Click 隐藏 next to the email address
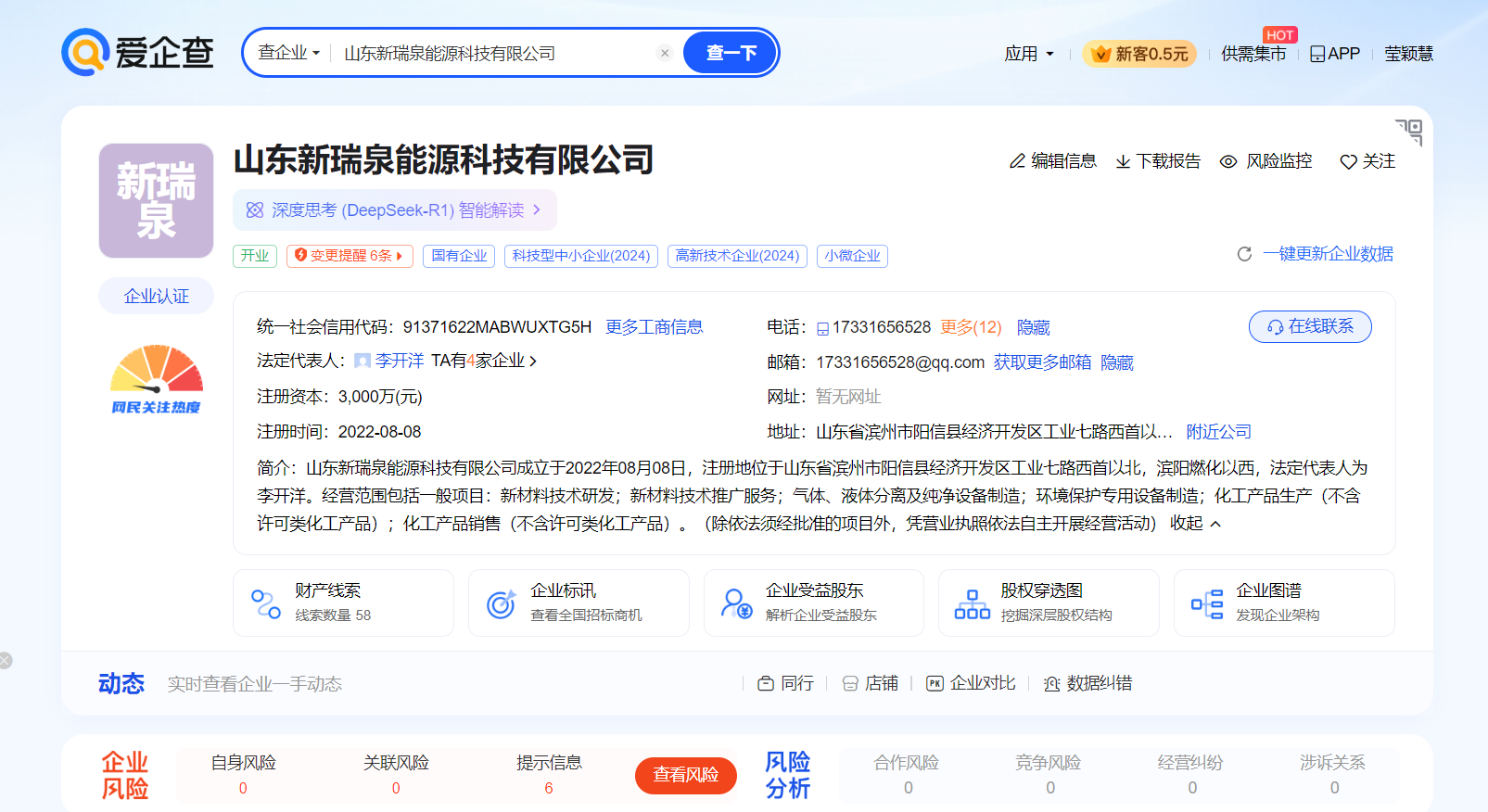The image size is (1488, 812). coord(1117,362)
